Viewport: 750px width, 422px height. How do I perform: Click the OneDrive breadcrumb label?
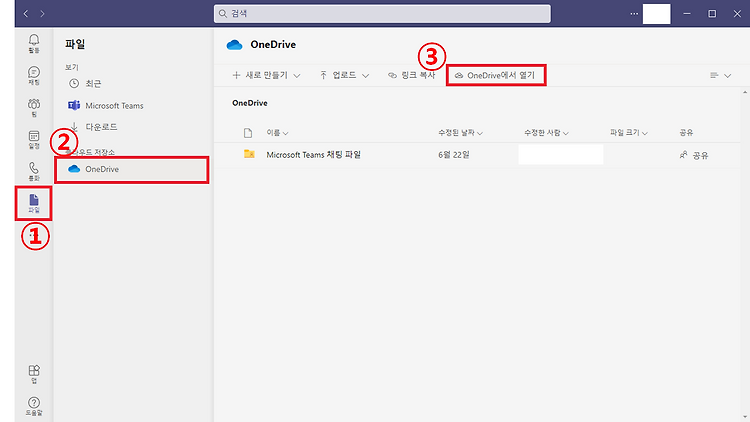(250, 103)
